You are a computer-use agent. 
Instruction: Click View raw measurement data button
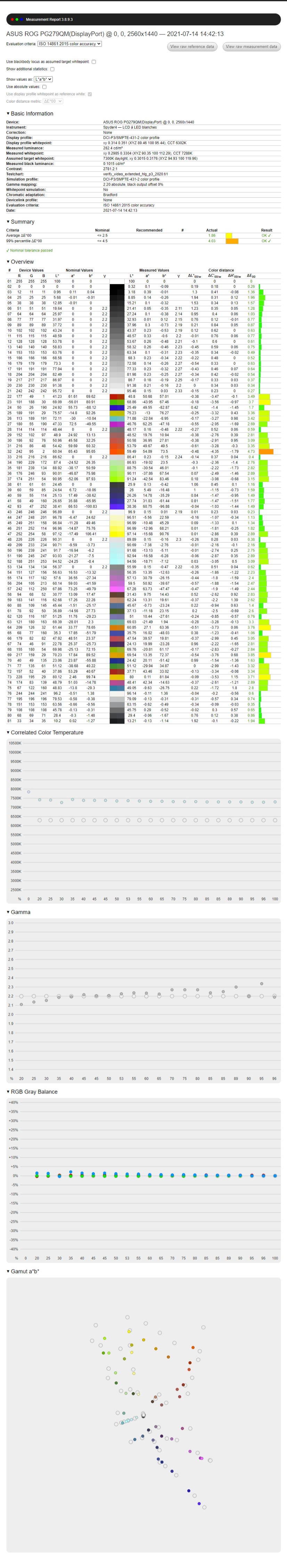(252, 46)
